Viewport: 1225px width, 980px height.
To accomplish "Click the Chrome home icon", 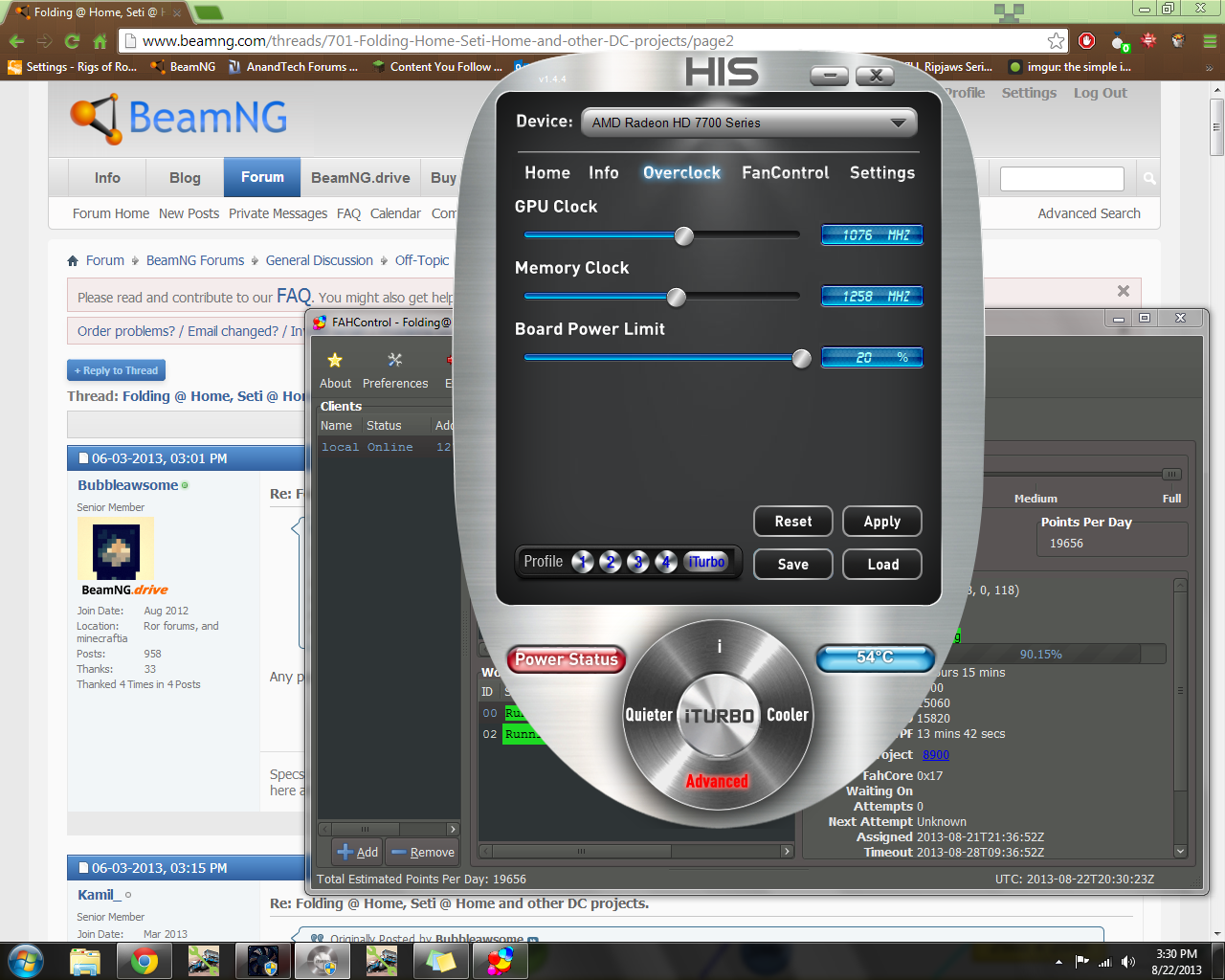I will pos(100,41).
